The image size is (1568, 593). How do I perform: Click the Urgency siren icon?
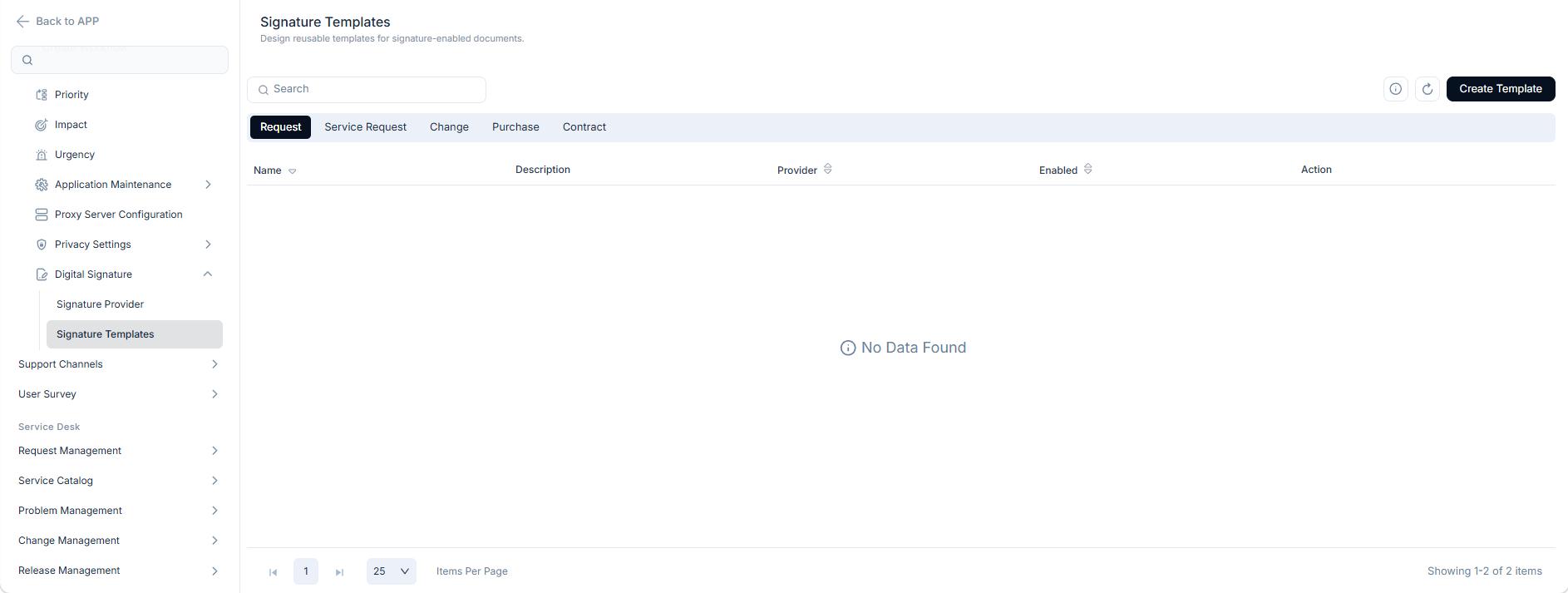click(42, 155)
